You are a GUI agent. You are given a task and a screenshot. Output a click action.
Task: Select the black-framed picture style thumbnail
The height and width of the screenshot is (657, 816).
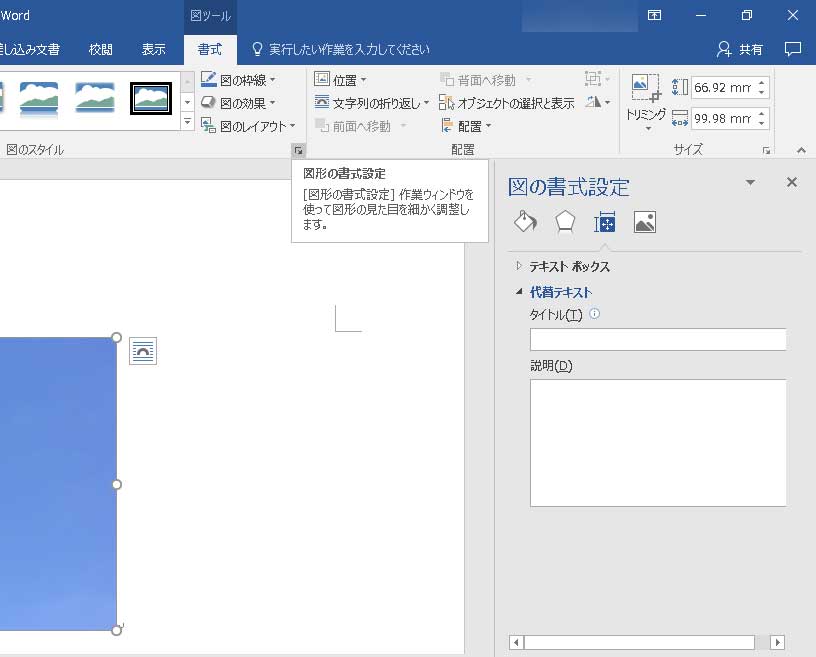click(x=151, y=97)
